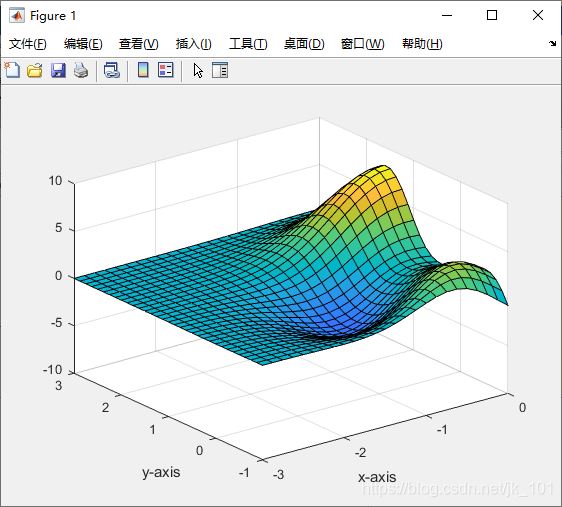Open the 查看(V) menu
Viewport: 562px width, 507px height.
coord(139,44)
